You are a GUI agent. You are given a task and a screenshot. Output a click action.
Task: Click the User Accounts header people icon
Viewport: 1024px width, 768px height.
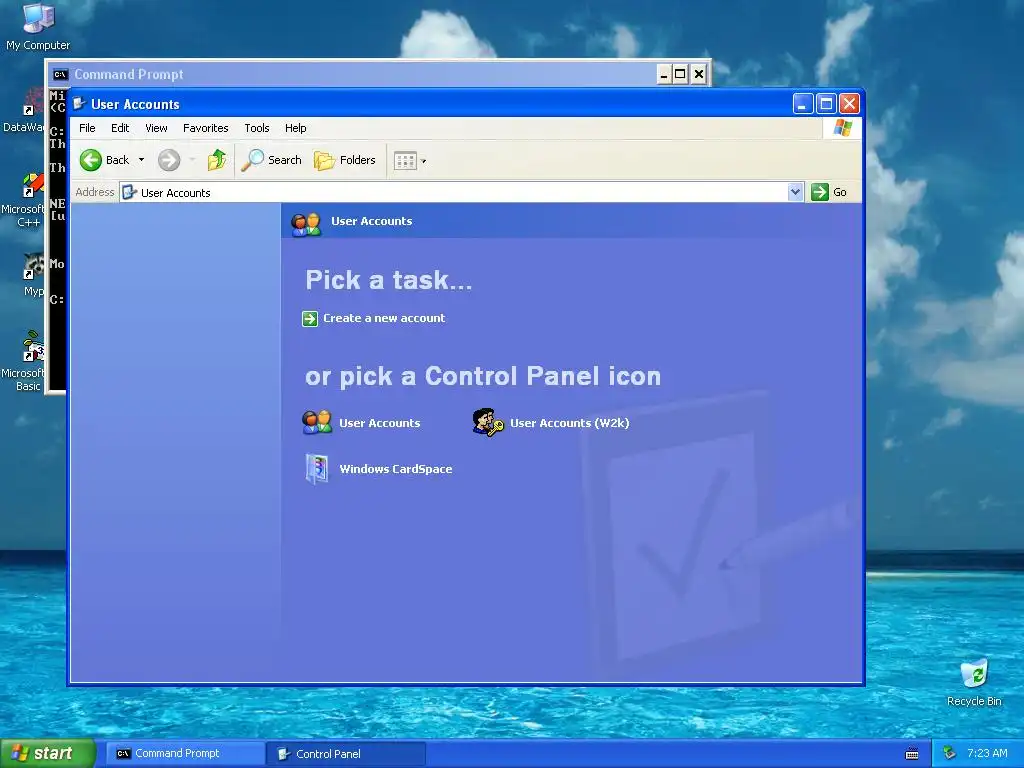[x=306, y=224]
